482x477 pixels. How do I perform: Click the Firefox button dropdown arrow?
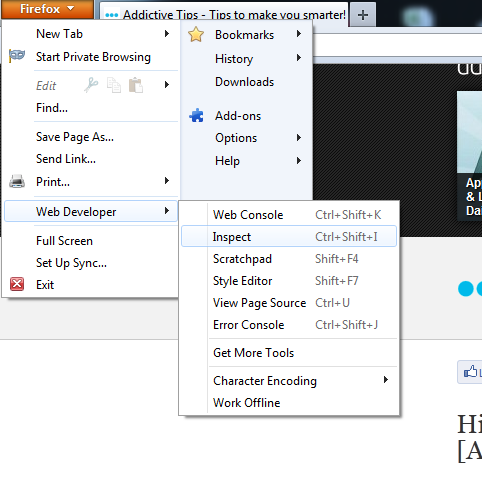point(71,8)
